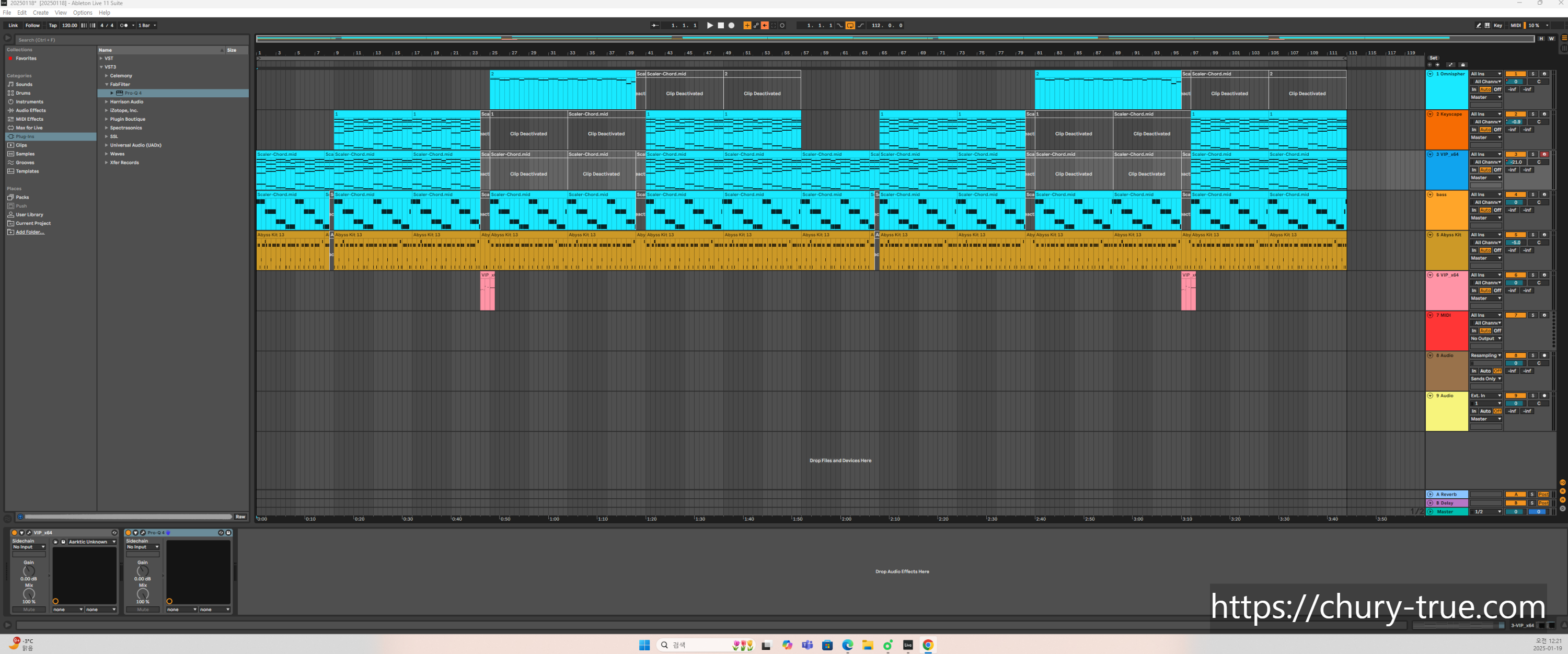This screenshot has width=1568, height=654.
Task: Click the Draw Mode pencil icon
Action: pos(1479,26)
